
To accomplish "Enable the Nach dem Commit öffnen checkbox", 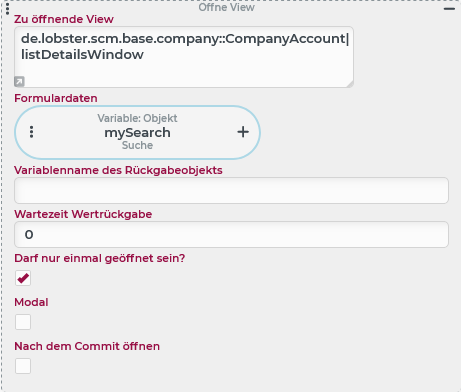I will click(x=23, y=366).
